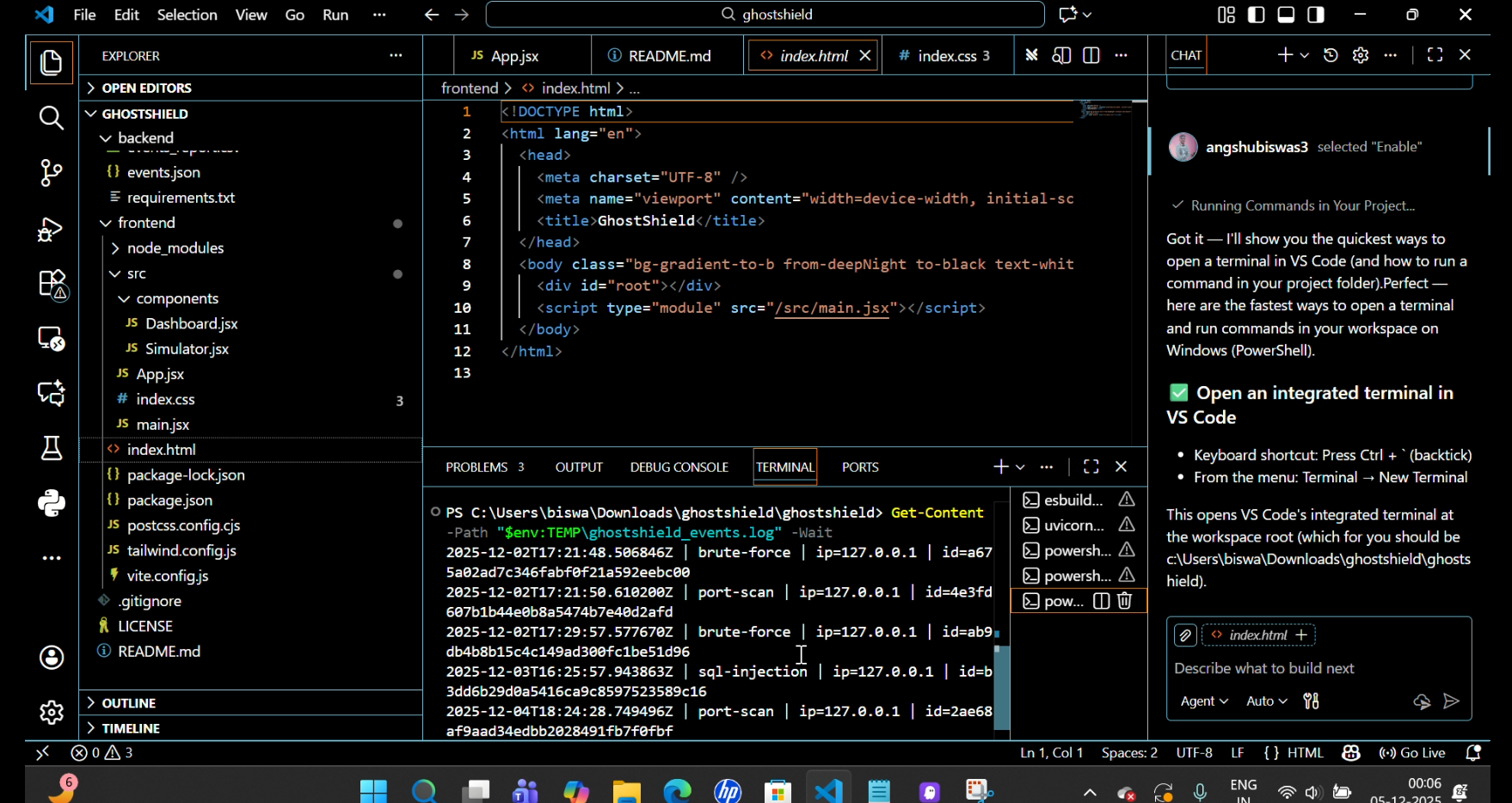Screen dimensions: 1512x803
Task: Click the terminal vertical scrollbar
Action: pyautogui.click(x=1001, y=688)
